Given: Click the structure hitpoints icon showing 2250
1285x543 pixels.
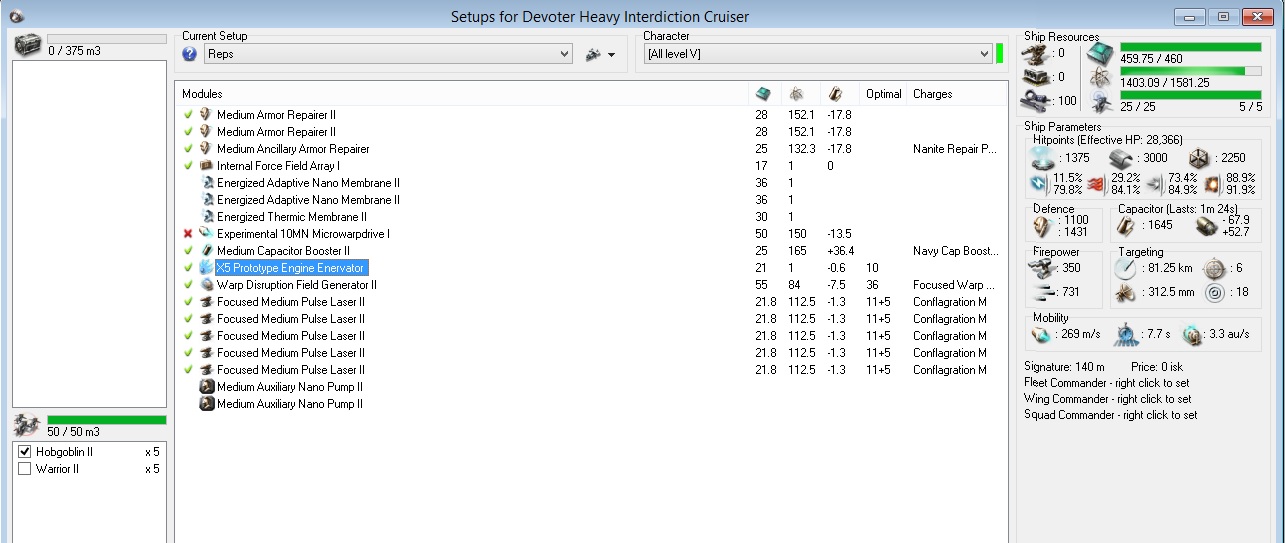Looking at the screenshot, I should click(1197, 160).
